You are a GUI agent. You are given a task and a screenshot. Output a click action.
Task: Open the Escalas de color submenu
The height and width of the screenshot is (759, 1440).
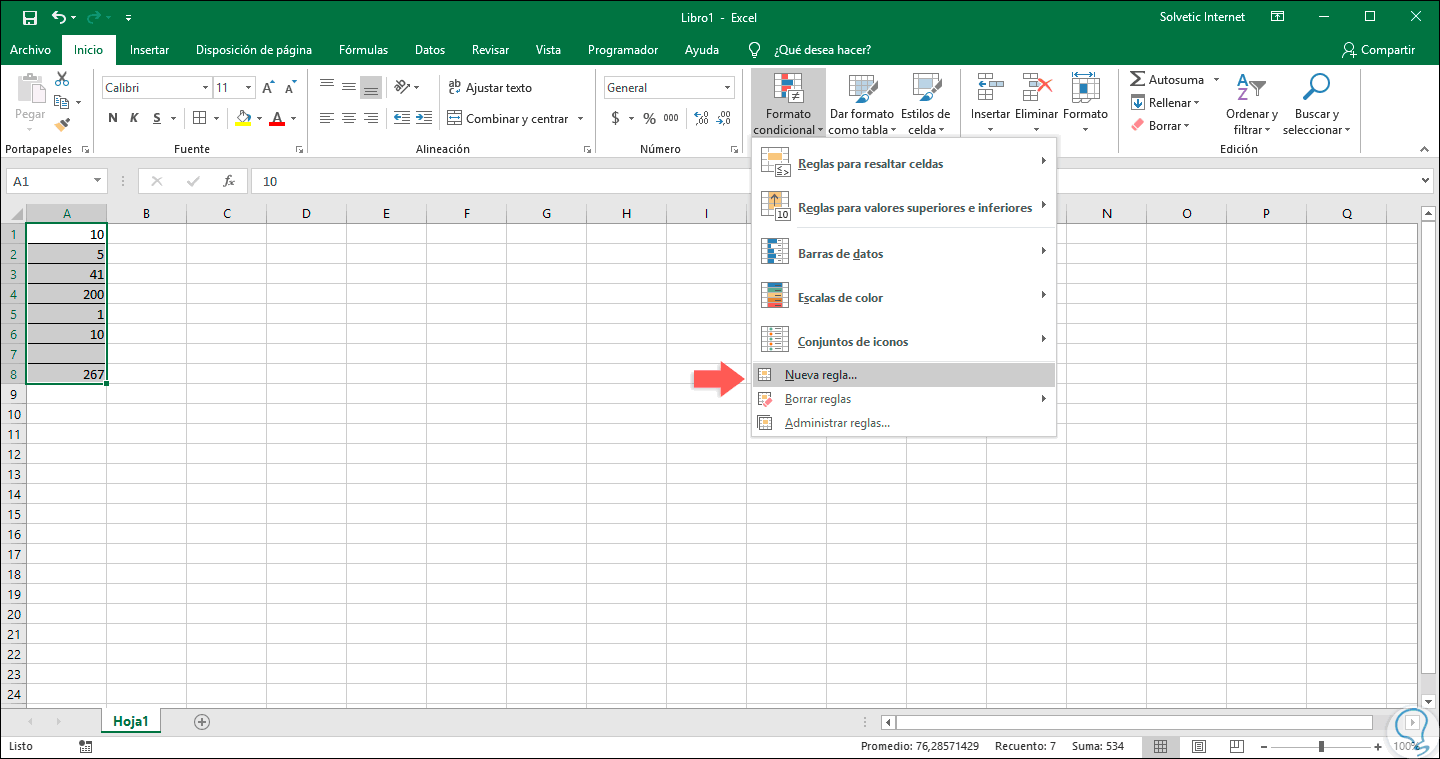coord(903,297)
